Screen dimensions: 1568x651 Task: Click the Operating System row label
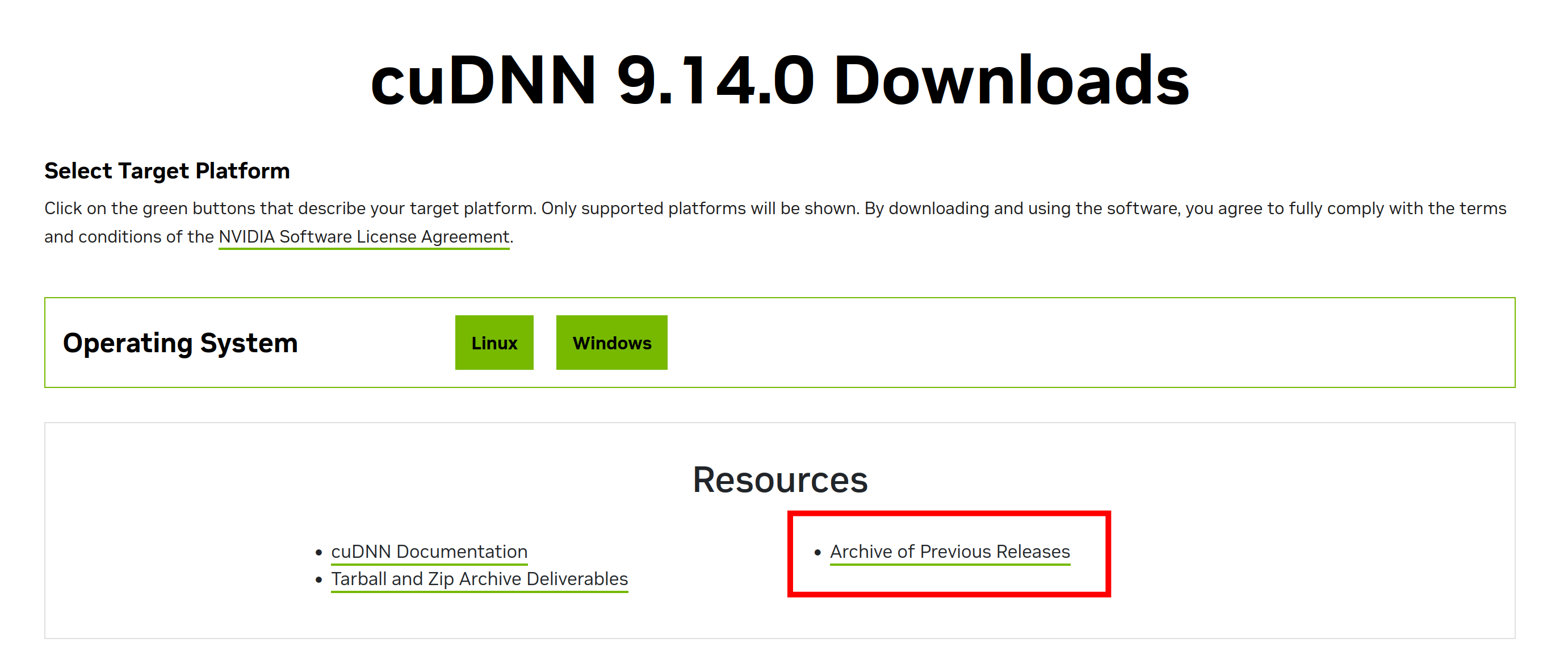point(180,343)
